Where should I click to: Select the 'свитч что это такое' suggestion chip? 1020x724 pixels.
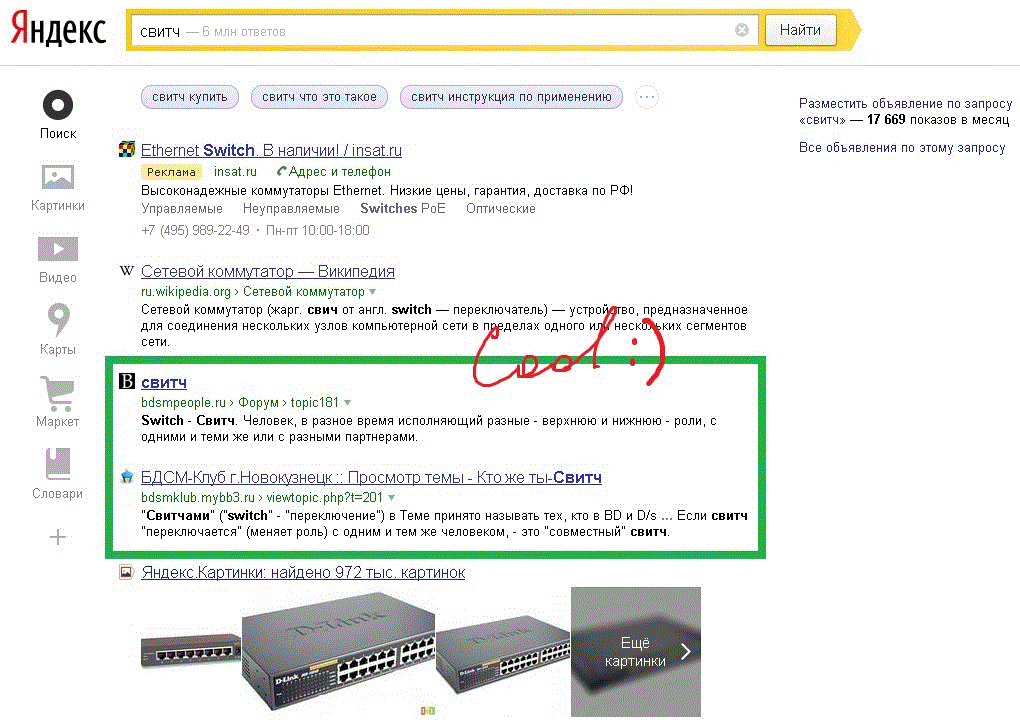[319, 98]
